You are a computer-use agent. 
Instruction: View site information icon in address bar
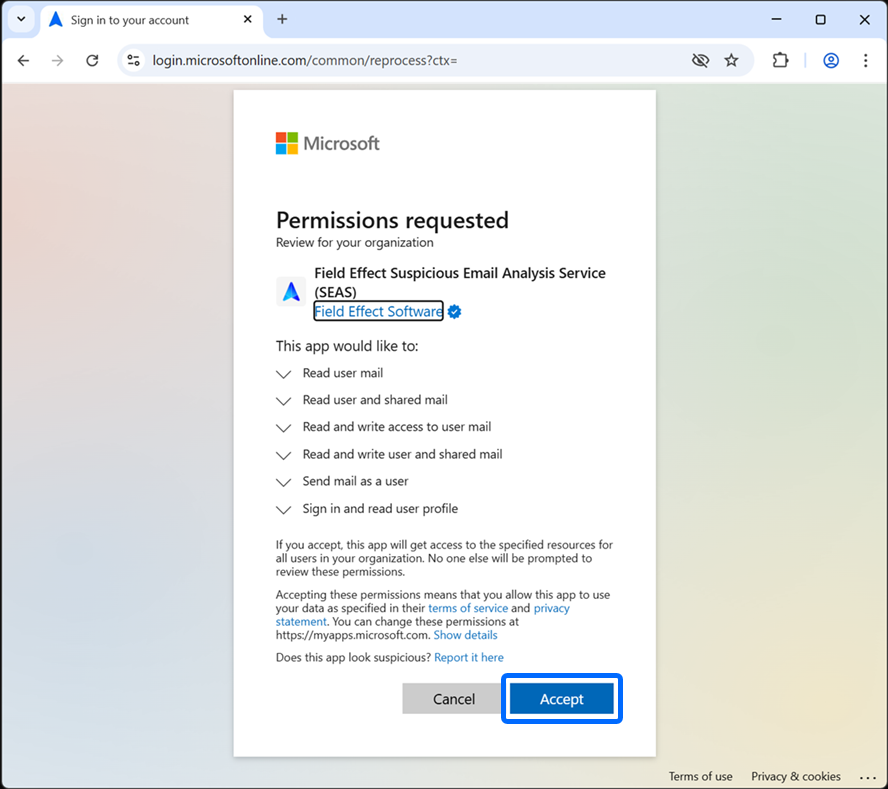[134, 60]
